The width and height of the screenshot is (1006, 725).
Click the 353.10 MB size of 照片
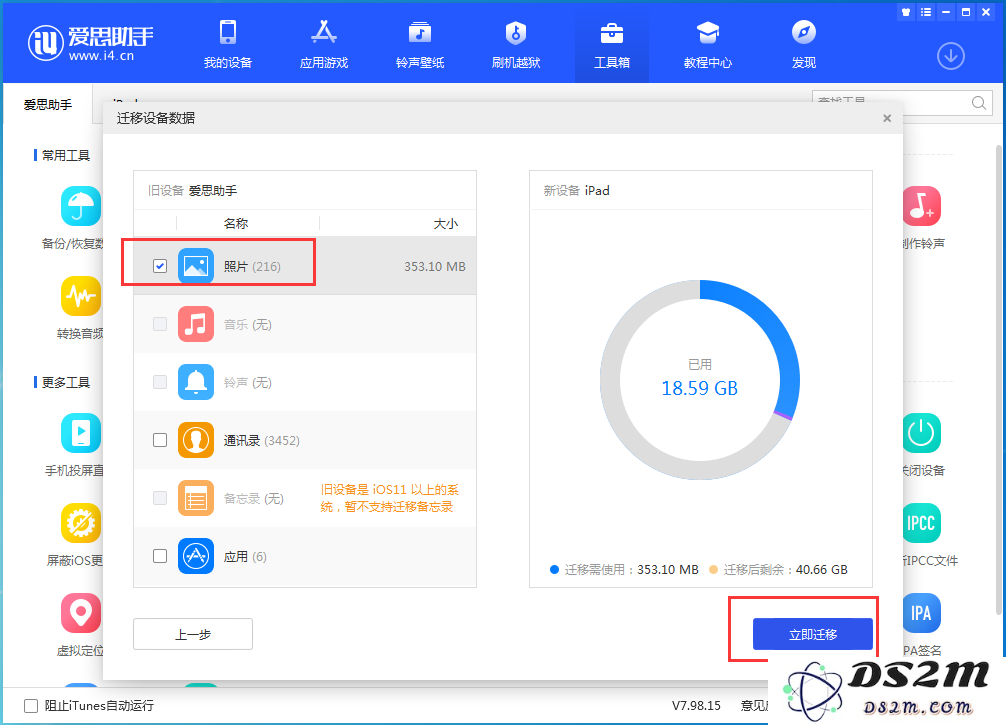tap(434, 266)
